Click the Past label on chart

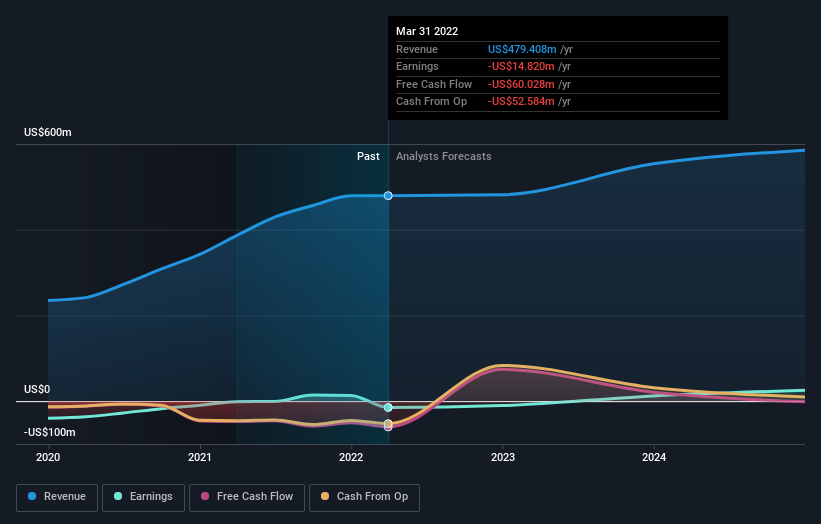(x=368, y=156)
